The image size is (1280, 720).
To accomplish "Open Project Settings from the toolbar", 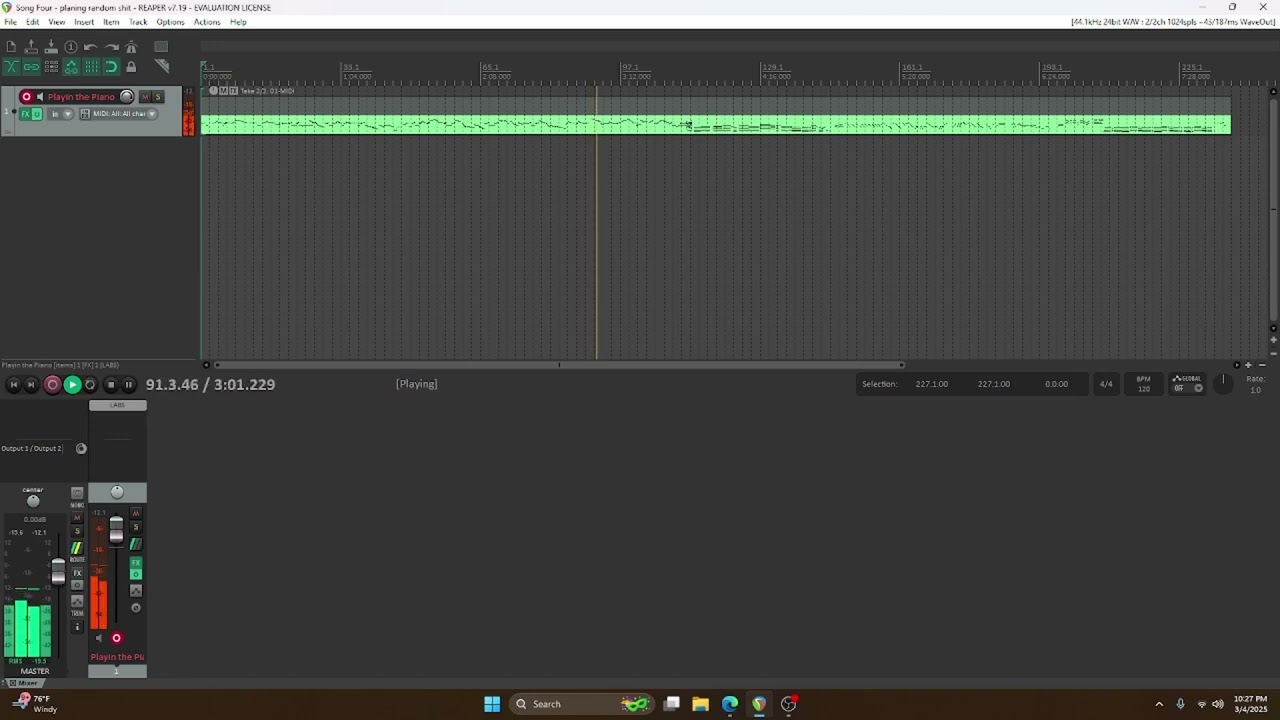I will (x=71, y=47).
